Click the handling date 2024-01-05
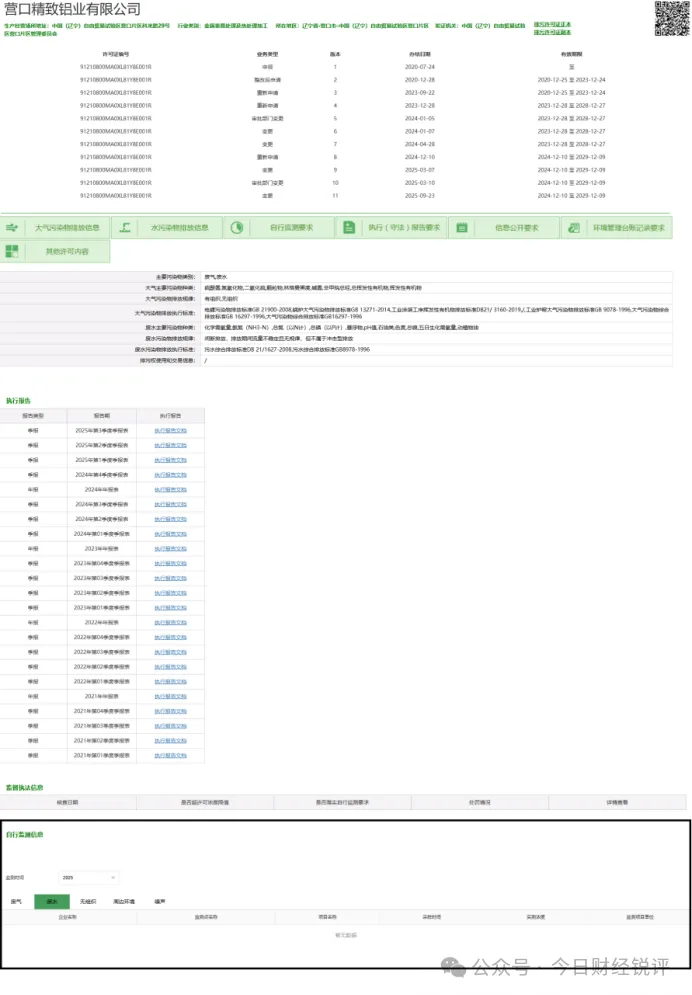 [420, 118]
